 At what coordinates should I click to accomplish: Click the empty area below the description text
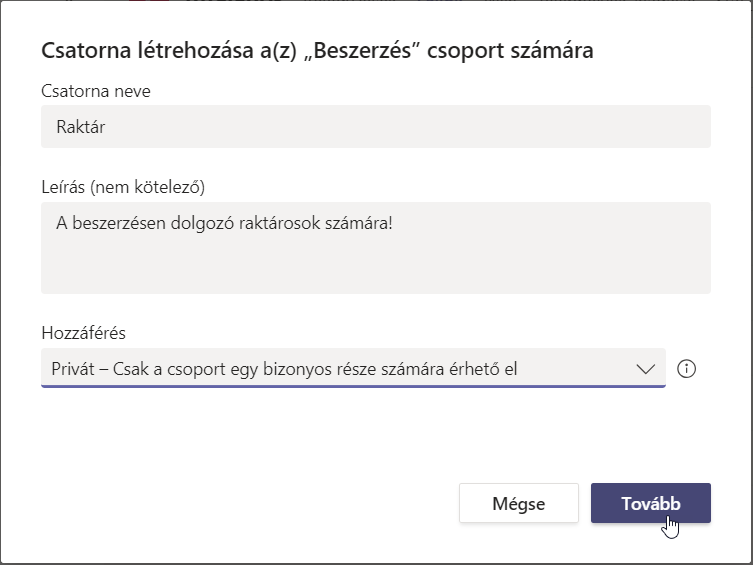(375, 268)
